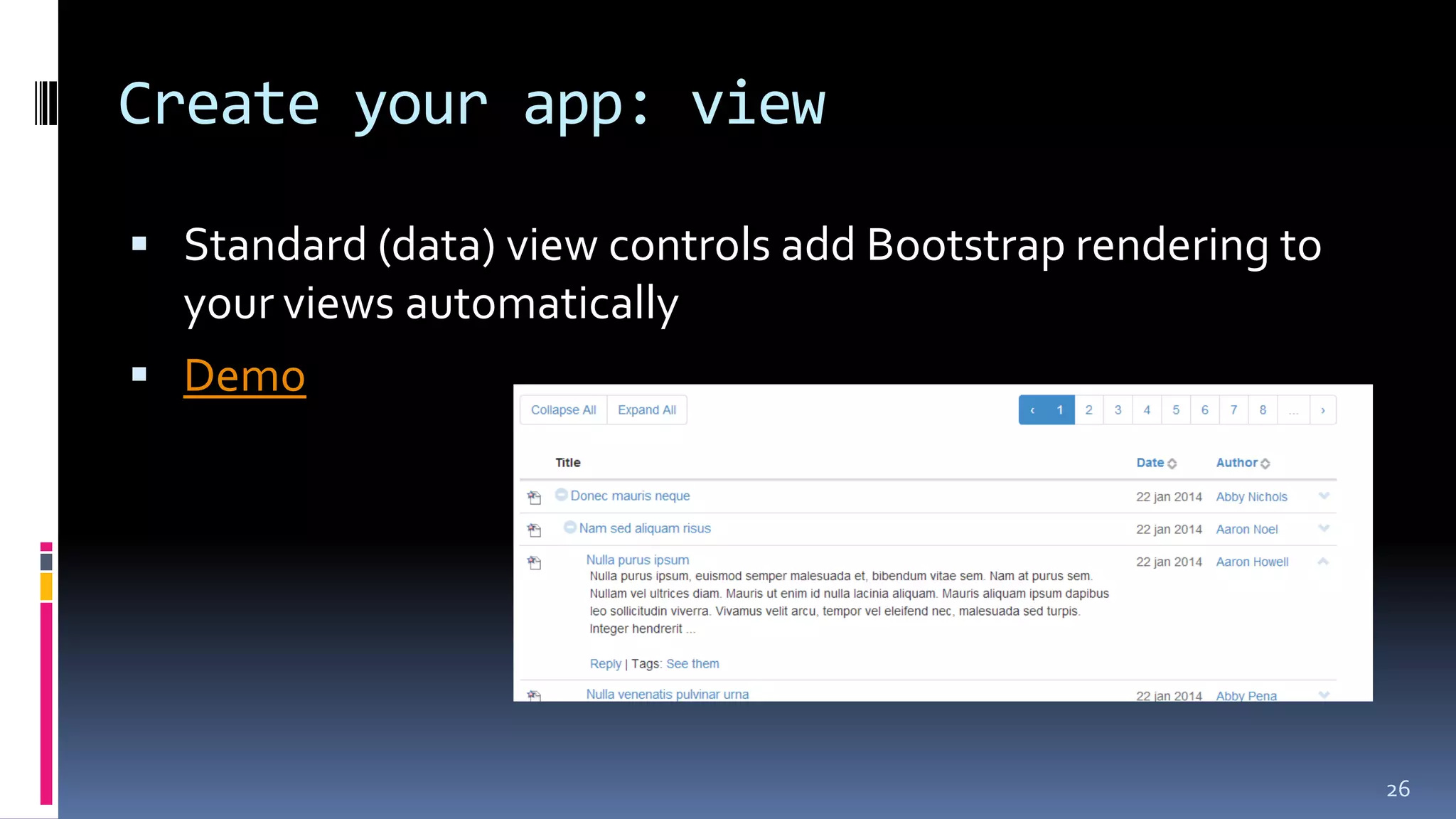Expand details chevron on Abby Nichols row
The height and width of the screenshot is (819, 1456).
click(x=1324, y=496)
